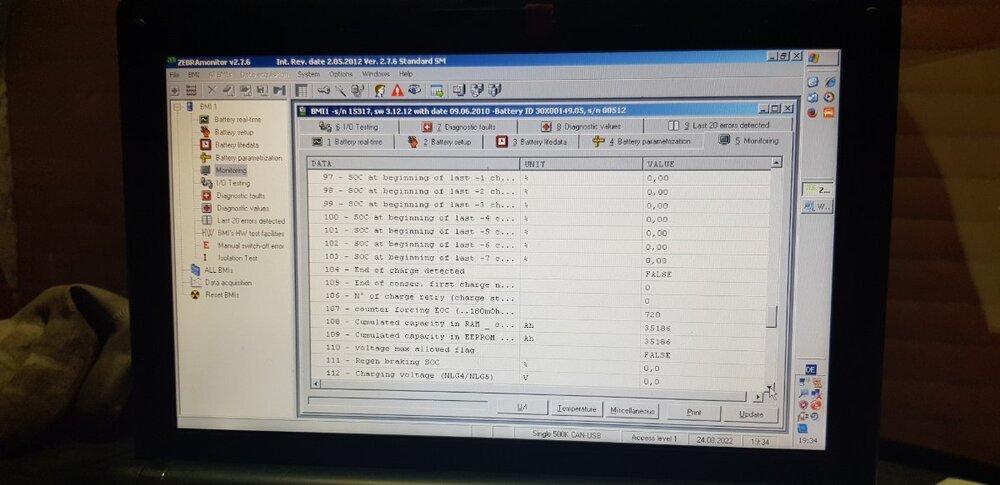Click the key icon in the toolbar
Screen dimensions: 1000x485
(324, 90)
